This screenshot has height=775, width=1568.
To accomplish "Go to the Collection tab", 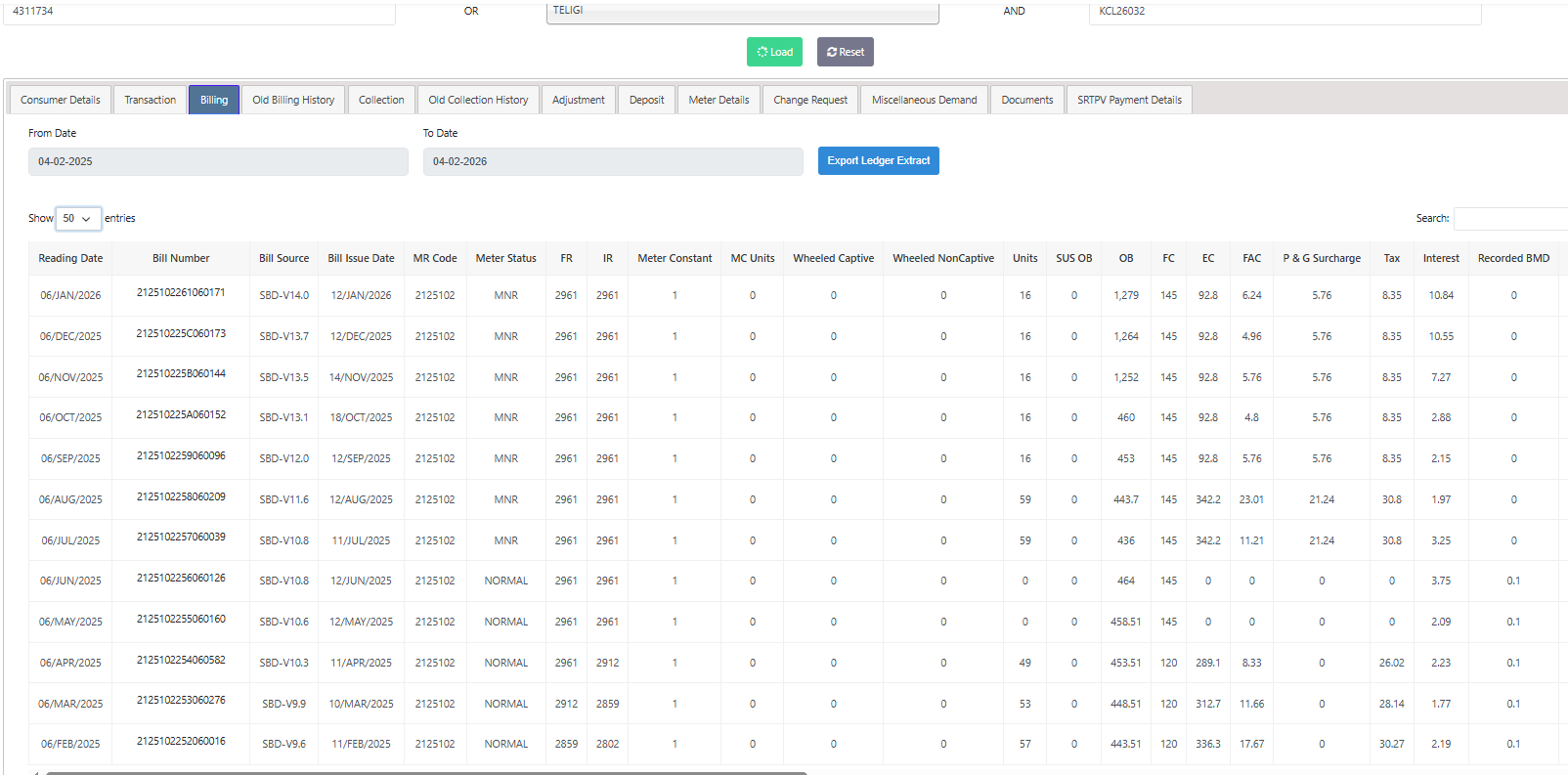I will (x=381, y=100).
